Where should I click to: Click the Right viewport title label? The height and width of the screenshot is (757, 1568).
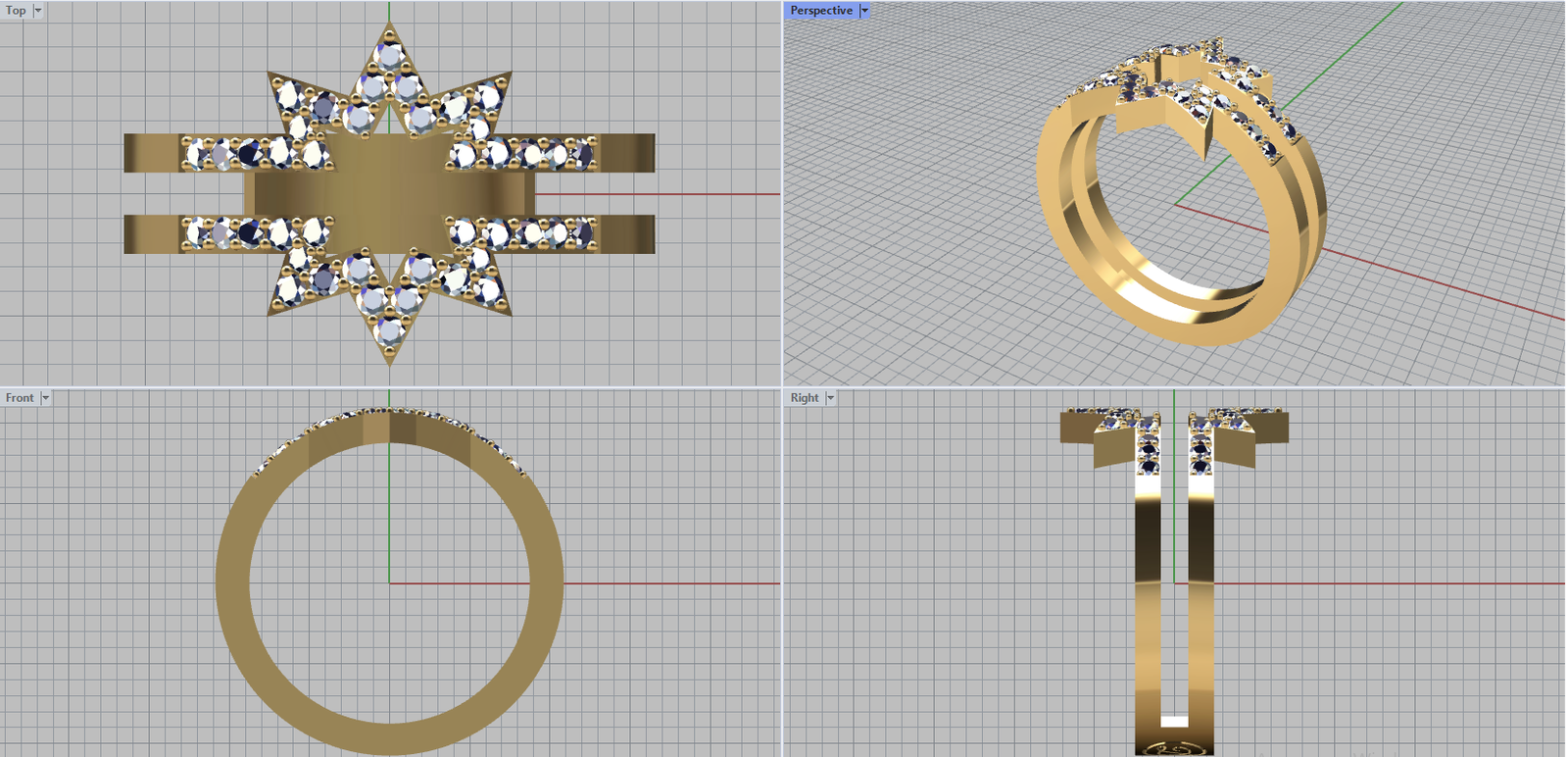point(805,397)
